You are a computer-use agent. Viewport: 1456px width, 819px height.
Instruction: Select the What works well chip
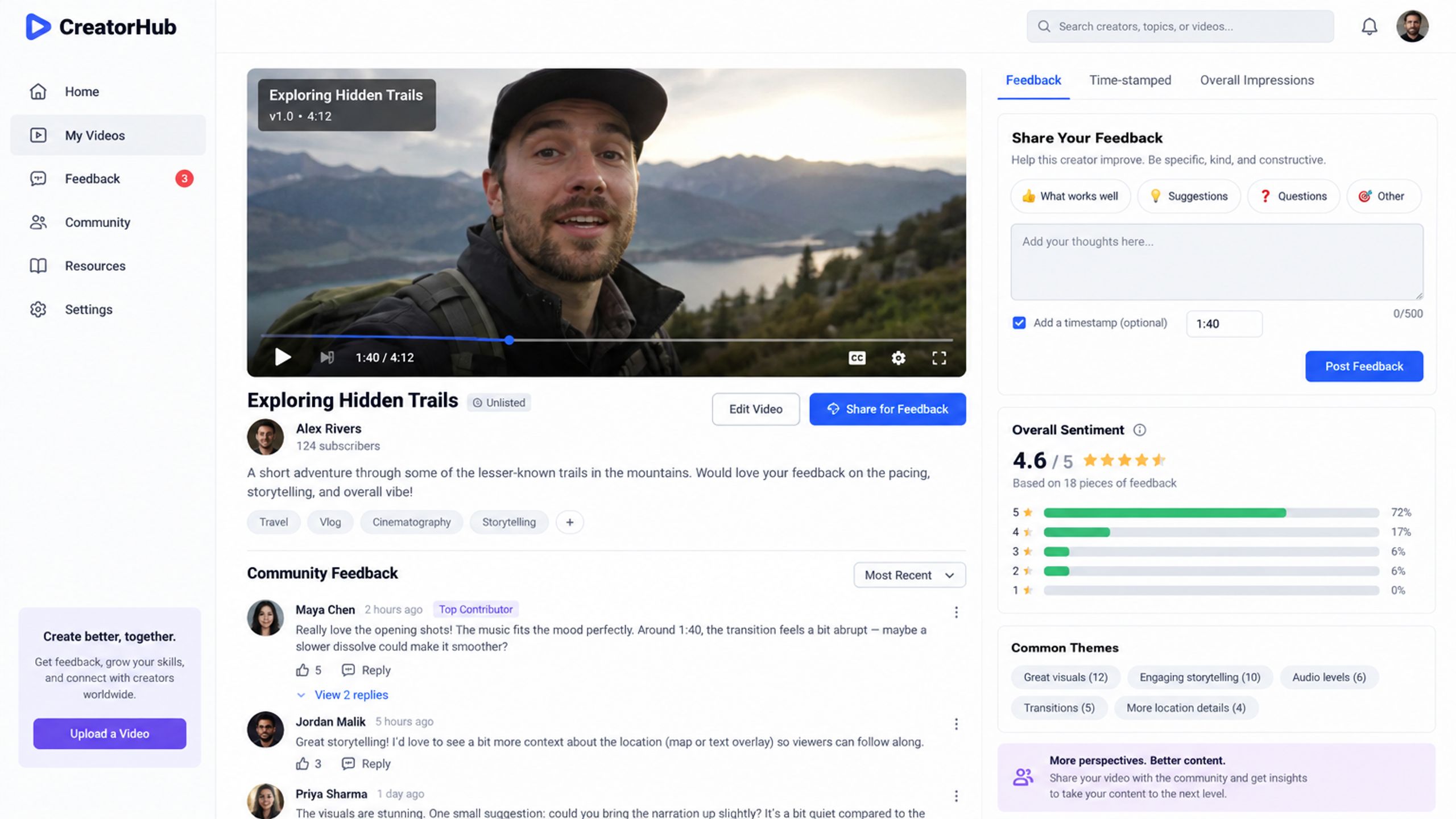click(x=1070, y=196)
